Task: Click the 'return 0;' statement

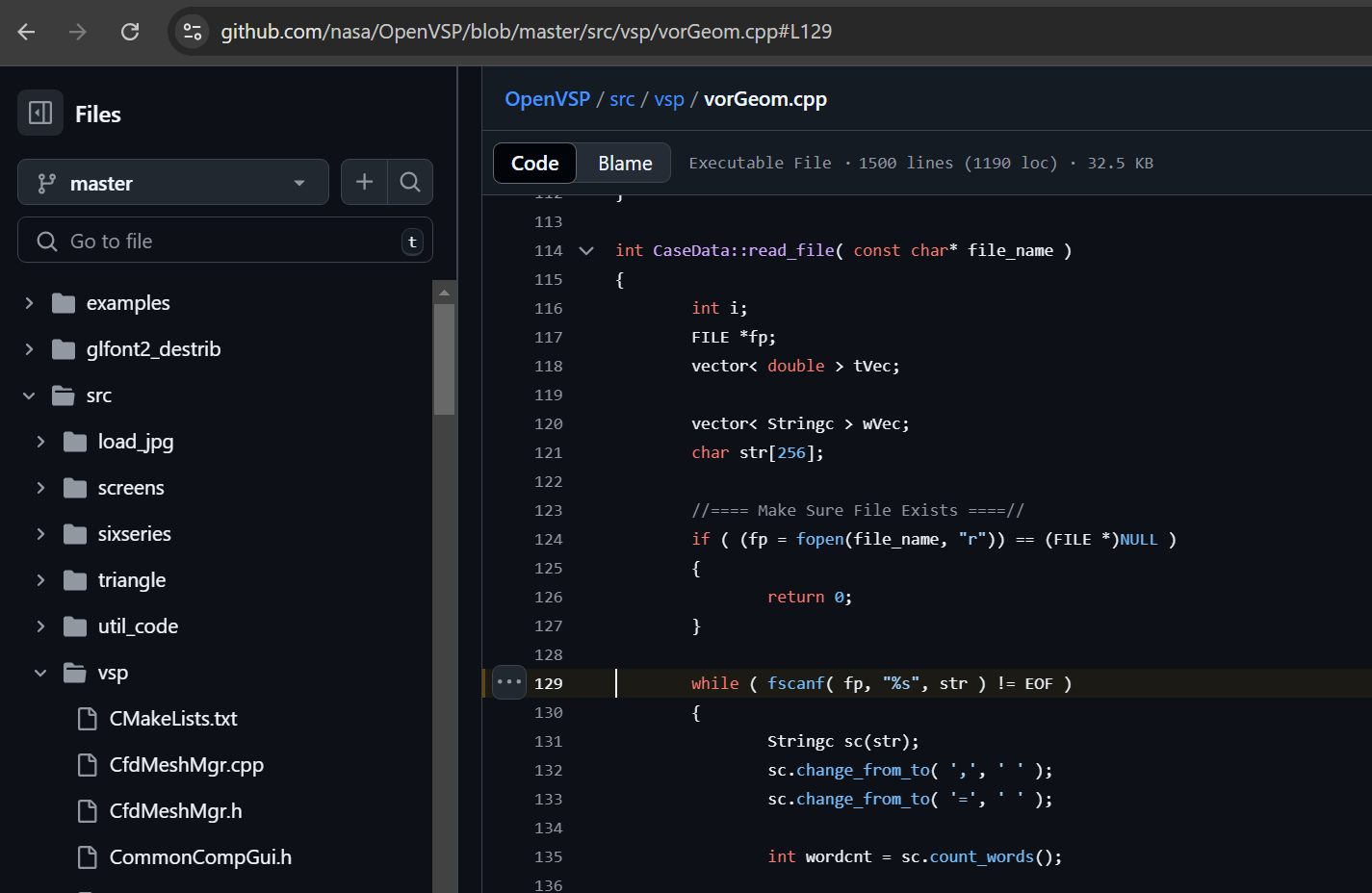Action: click(810, 598)
